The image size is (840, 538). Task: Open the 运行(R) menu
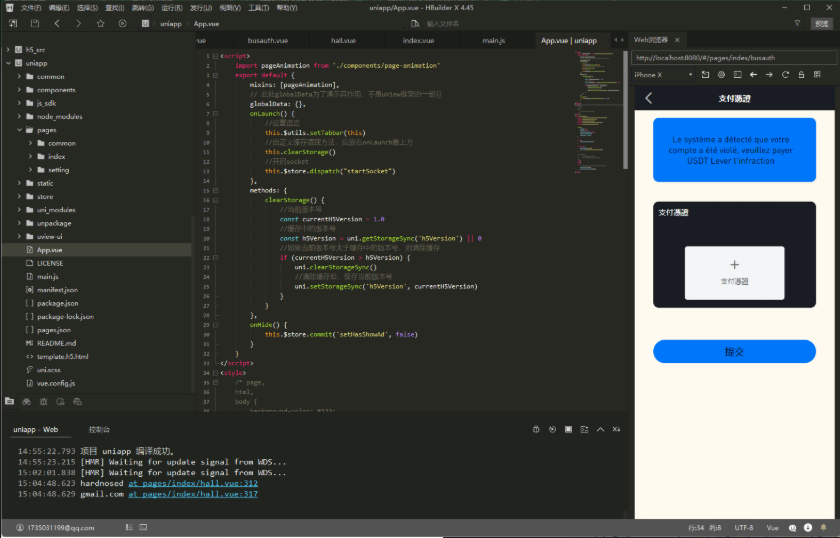[x=171, y=8]
